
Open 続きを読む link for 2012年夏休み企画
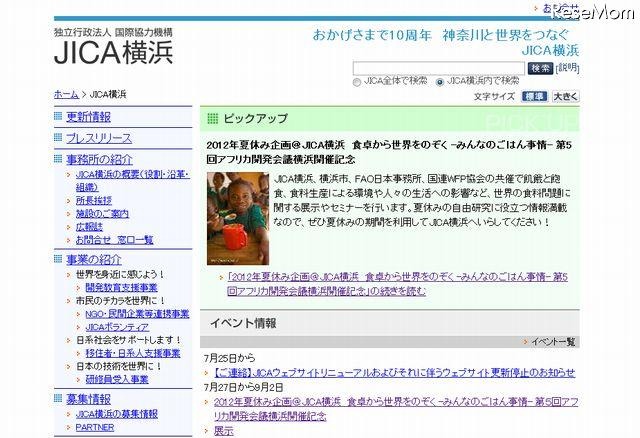click(398, 284)
